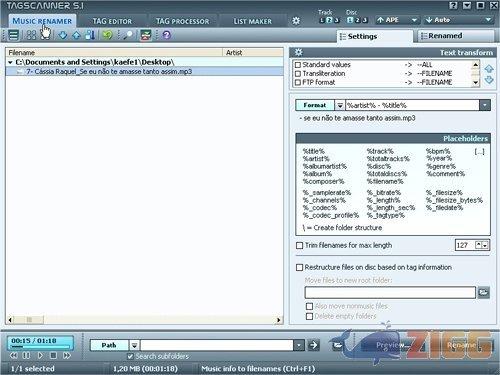Click the green undo toolbar icon
Image resolution: width=500 pixels, height=375 pixels.
point(107,35)
